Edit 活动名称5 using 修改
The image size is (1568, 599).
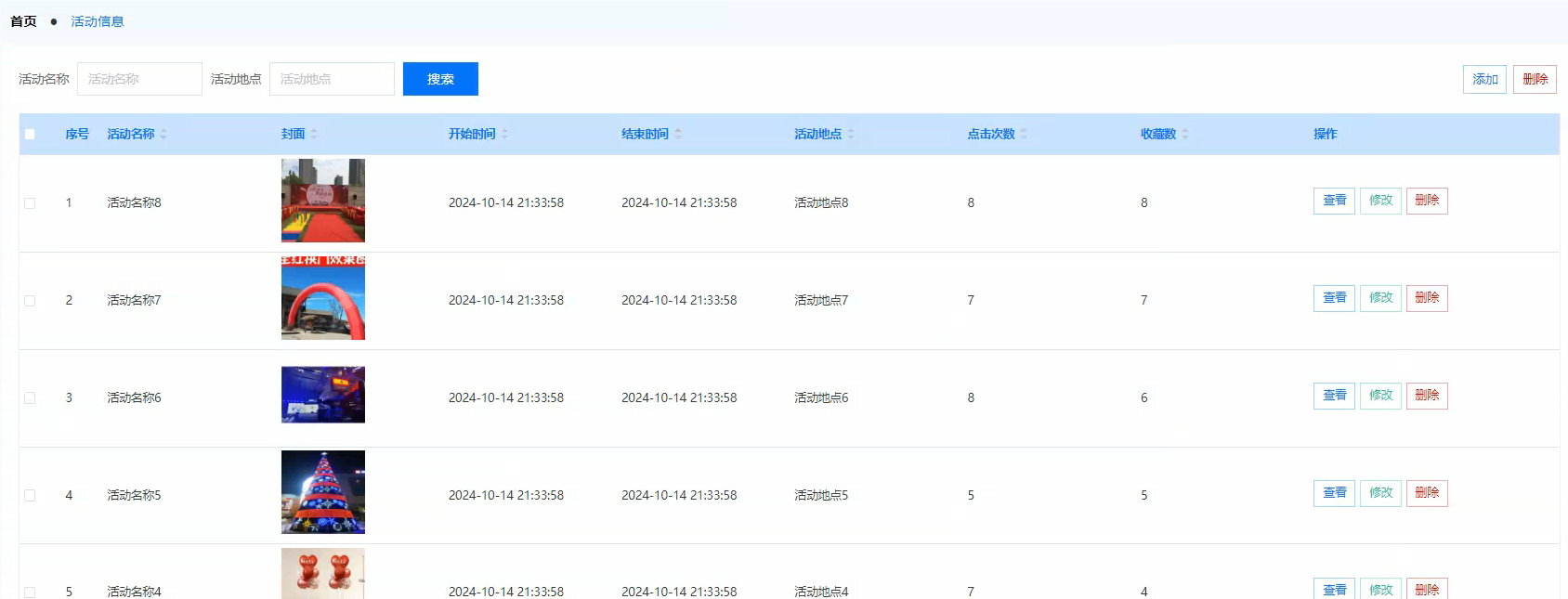click(x=1380, y=493)
